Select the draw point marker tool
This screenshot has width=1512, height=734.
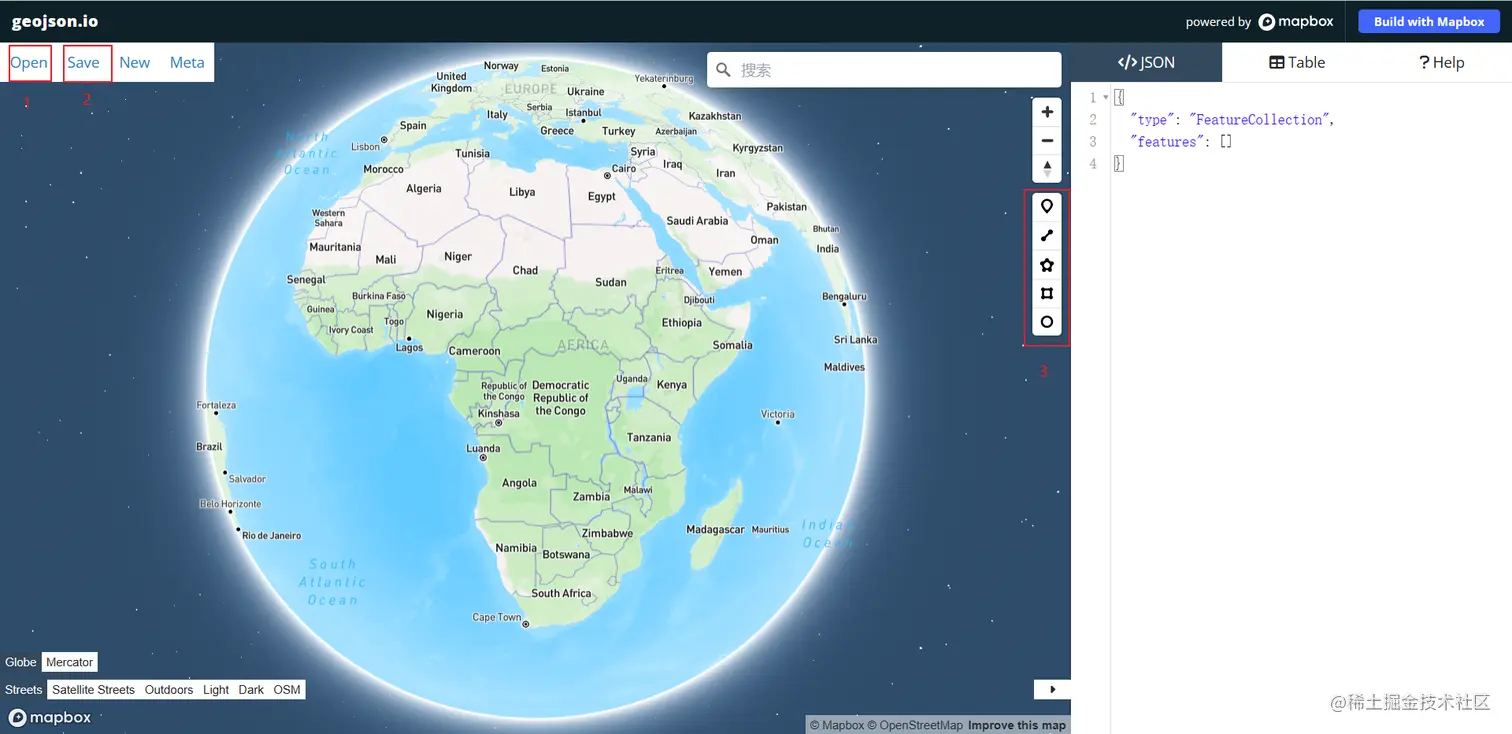click(1047, 206)
